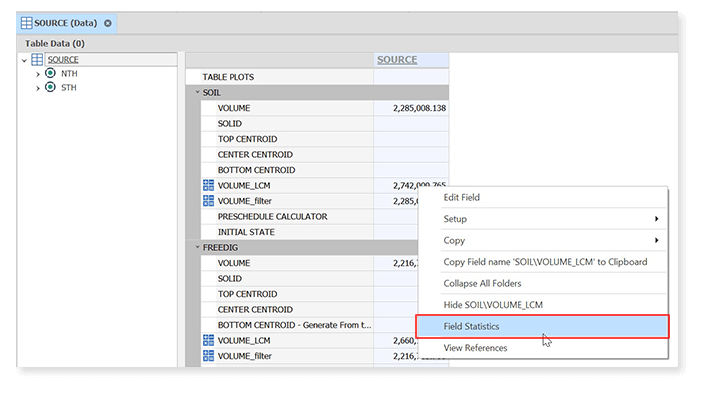Choose Hide SOIL\VOLUME_LCM
Screen dimensions: 706x398
[x=543, y=305]
